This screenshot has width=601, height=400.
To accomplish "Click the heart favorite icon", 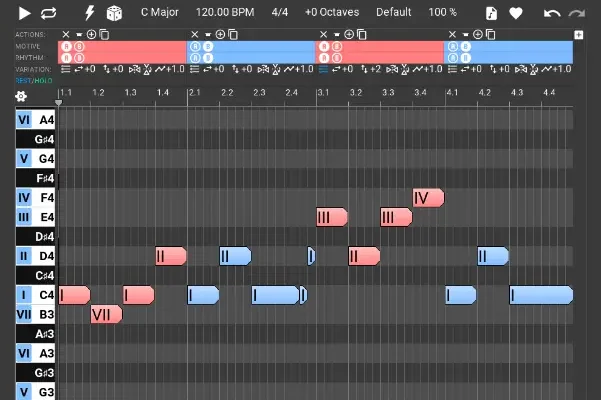I will 516,13.
